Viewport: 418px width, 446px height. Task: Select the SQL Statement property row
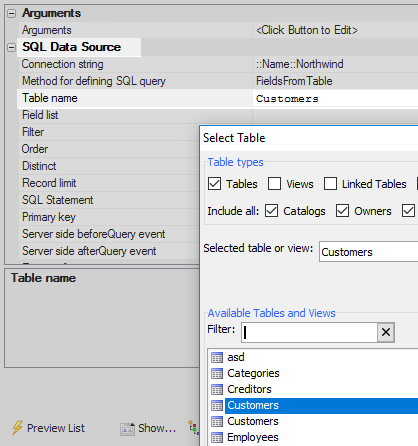click(109, 200)
